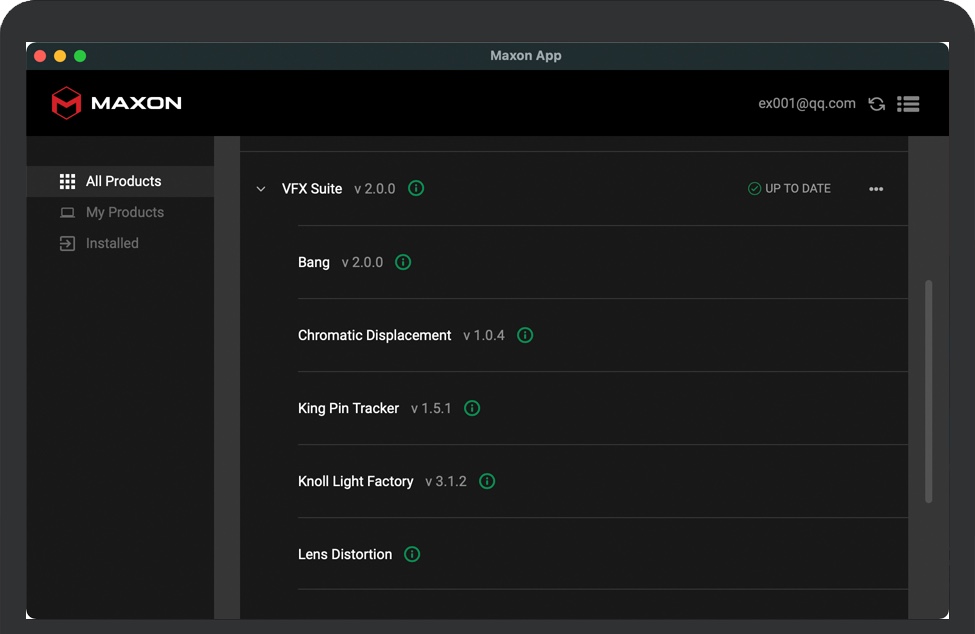The height and width of the screenshot is (634, 975).
Task: Click the info icon next to VFX Suite
Action: (416, 188)
